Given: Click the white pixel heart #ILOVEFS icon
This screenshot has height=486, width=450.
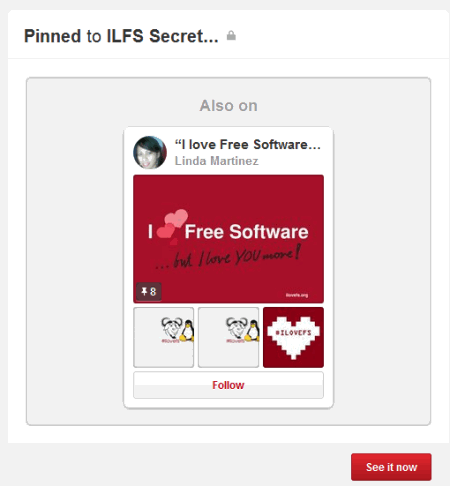Looking at the screenshot, I should tap(293, 338).
